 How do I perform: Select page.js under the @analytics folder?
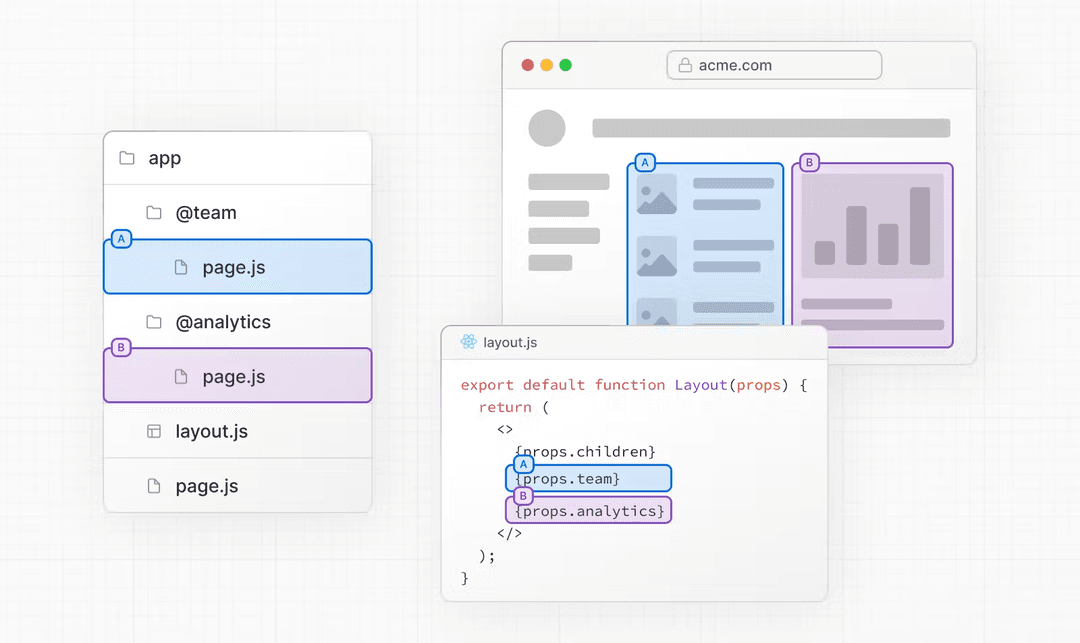pos(238,375)
